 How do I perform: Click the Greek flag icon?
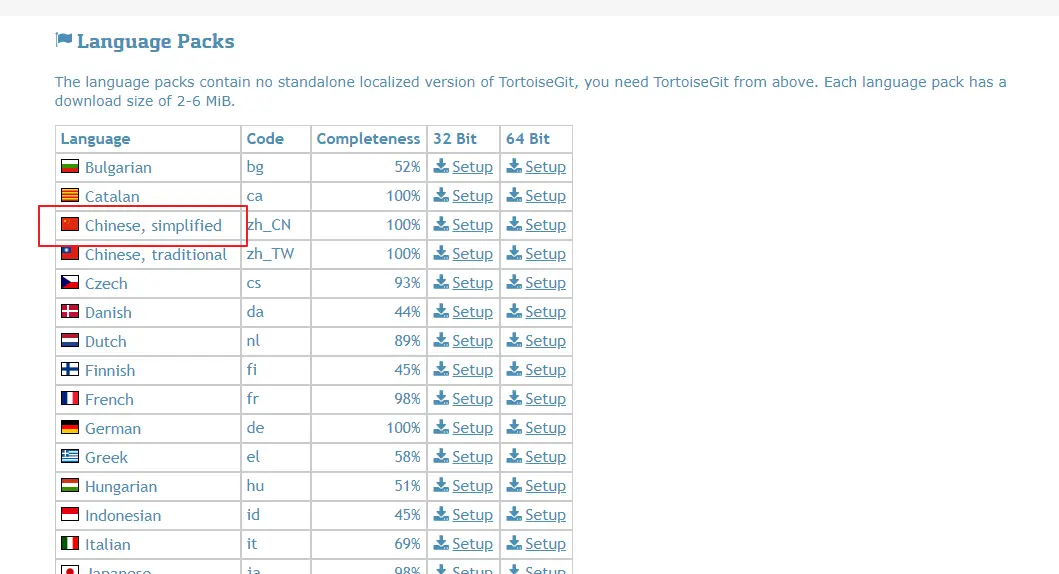(70, 456)
